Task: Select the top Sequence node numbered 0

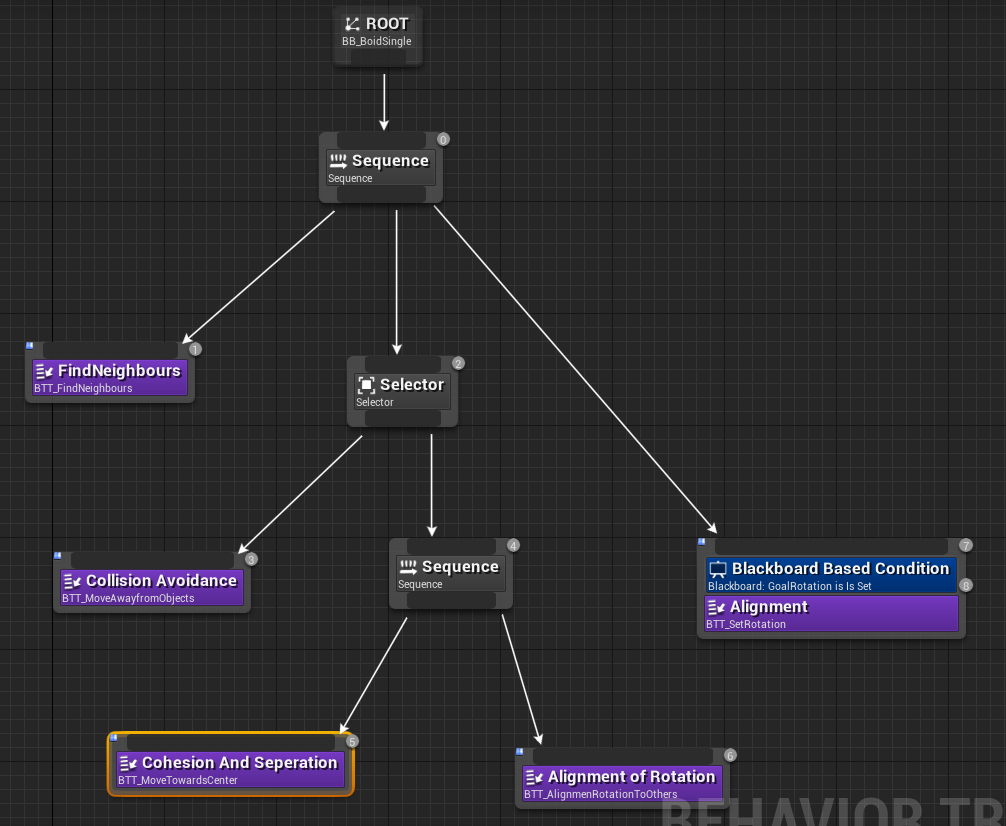Action: 381,168
